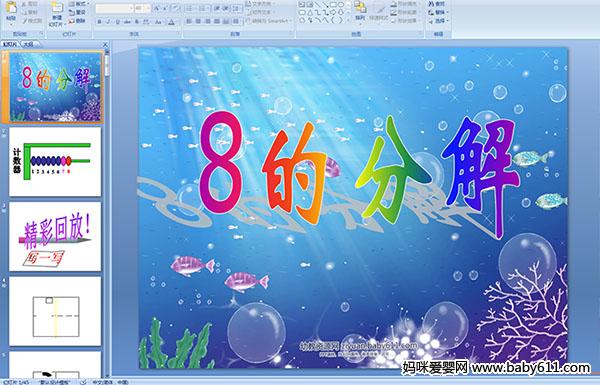Select the oval shape in the shapes gallery
The width and height of the screenshot is (600, 385).
point(342,5)
